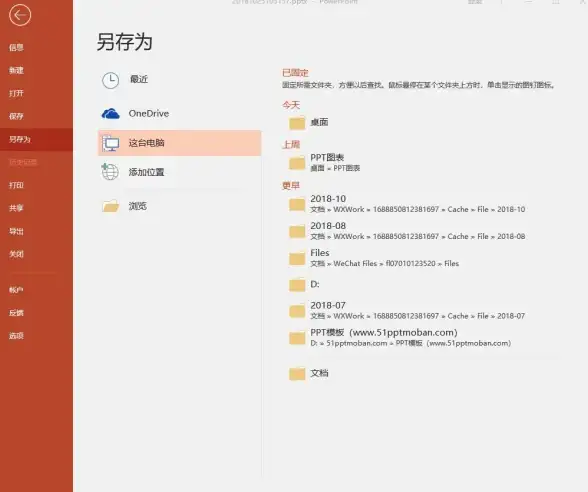Click the path ending in File » 2018-07

click(418, 316)
